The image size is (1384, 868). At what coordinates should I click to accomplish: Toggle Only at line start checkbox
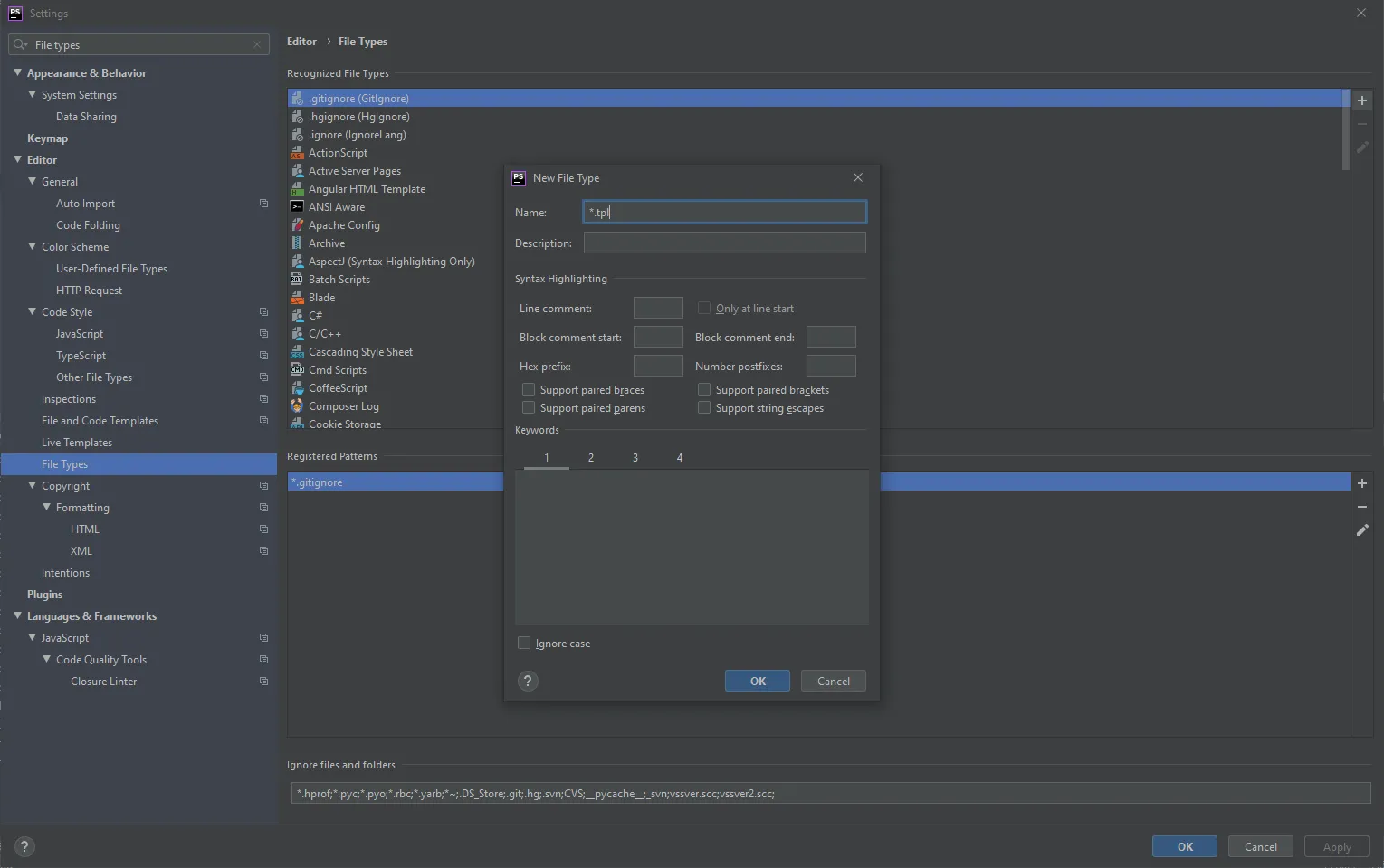click(704, 309)
